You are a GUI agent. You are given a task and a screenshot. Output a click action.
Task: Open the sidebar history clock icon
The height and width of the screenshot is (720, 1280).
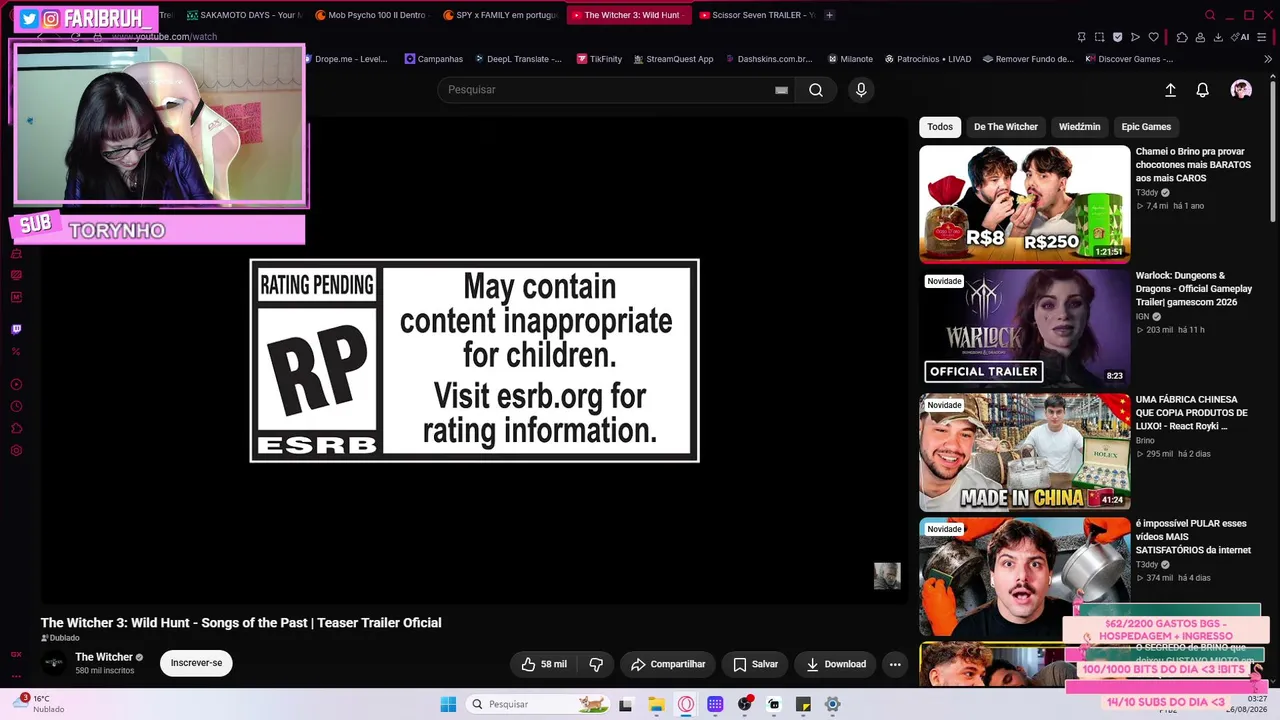(x=16, y=406)
